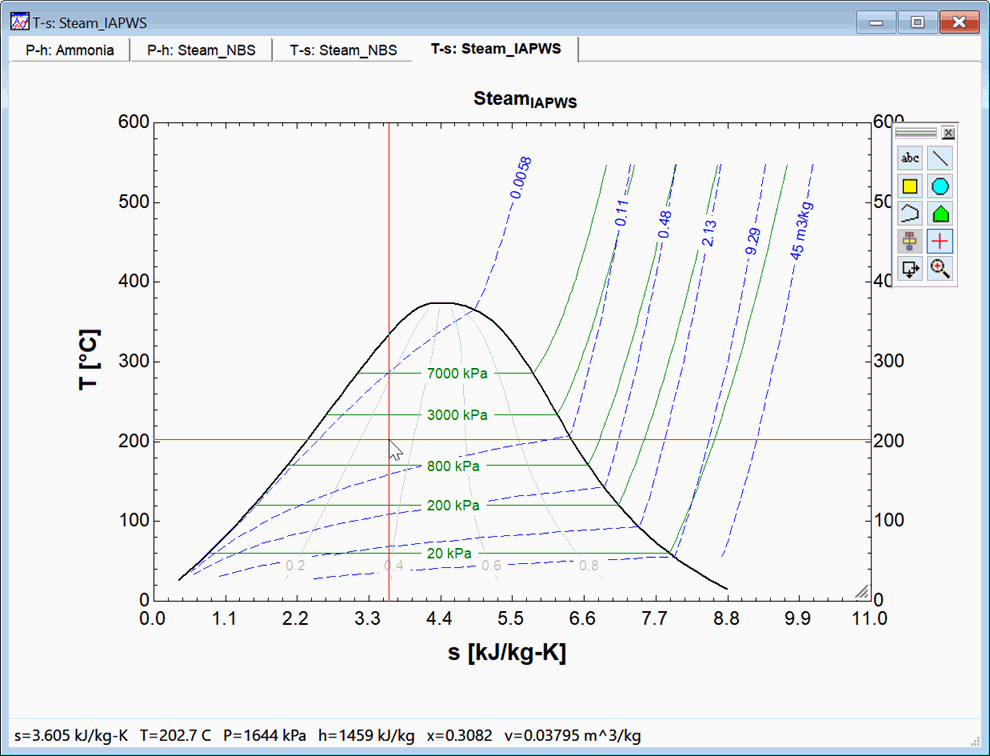The image size is (990, 756).
Task: Toggle the red crosshair cursor tool
Action: click(x=940, y=241)
